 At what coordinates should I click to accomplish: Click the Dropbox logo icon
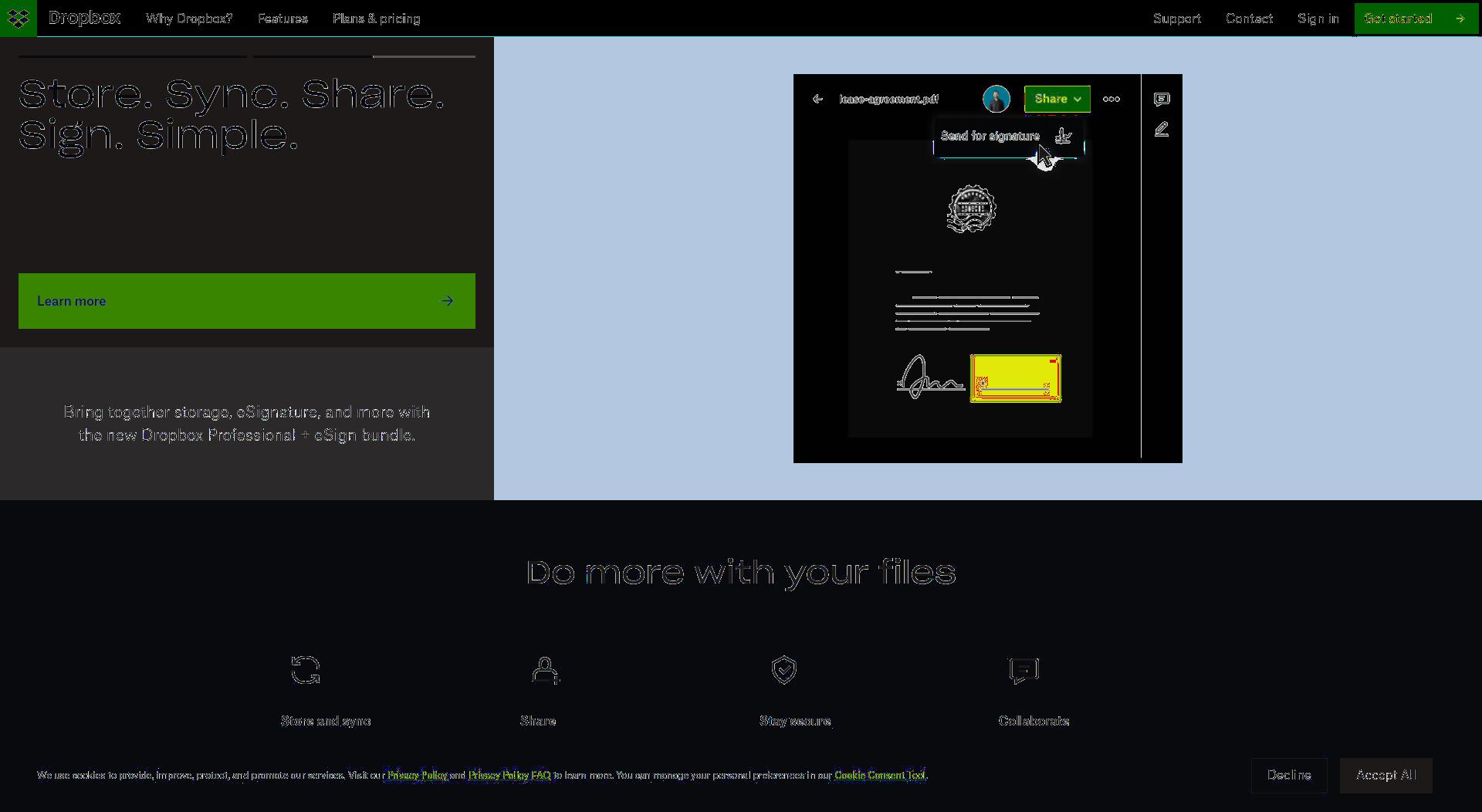pyautogui.click(x=19, y=18)
